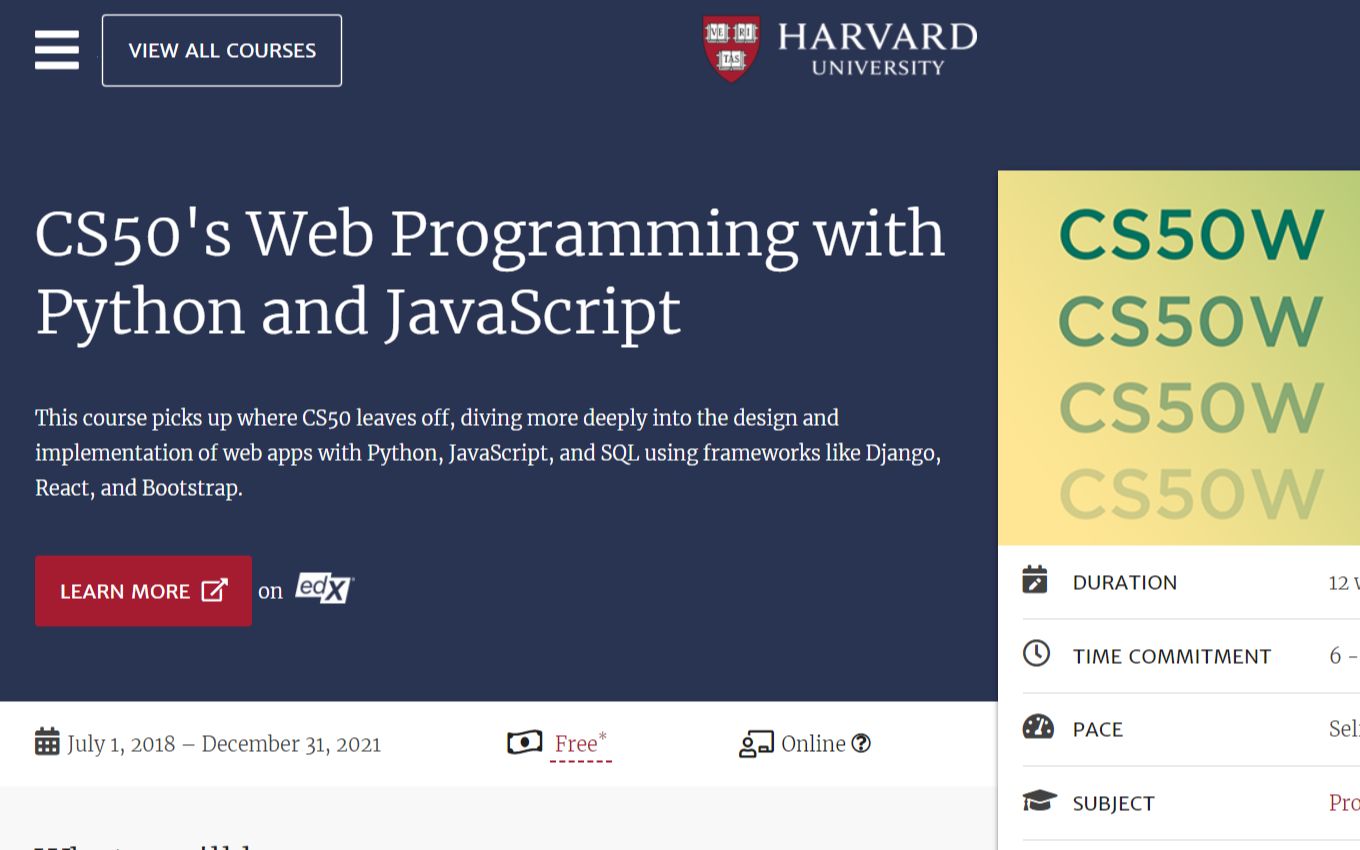This screenshot has width=1360, height=850.
Task: Click the 'Online' delivery mode text
Action: [x=813, y=744]
